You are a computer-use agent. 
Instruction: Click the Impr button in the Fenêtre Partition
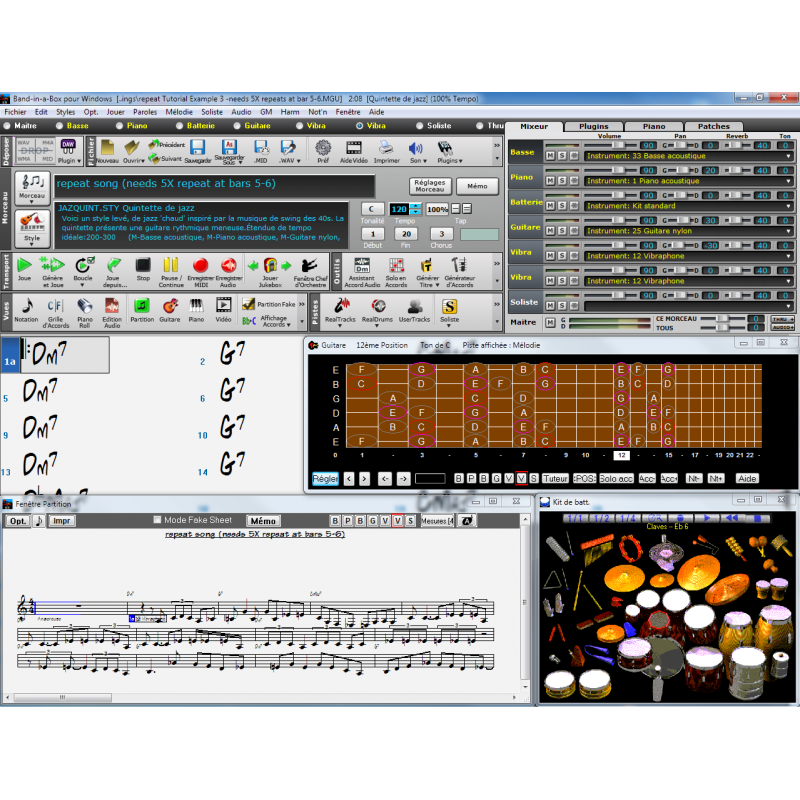click(x=62, y=521)
